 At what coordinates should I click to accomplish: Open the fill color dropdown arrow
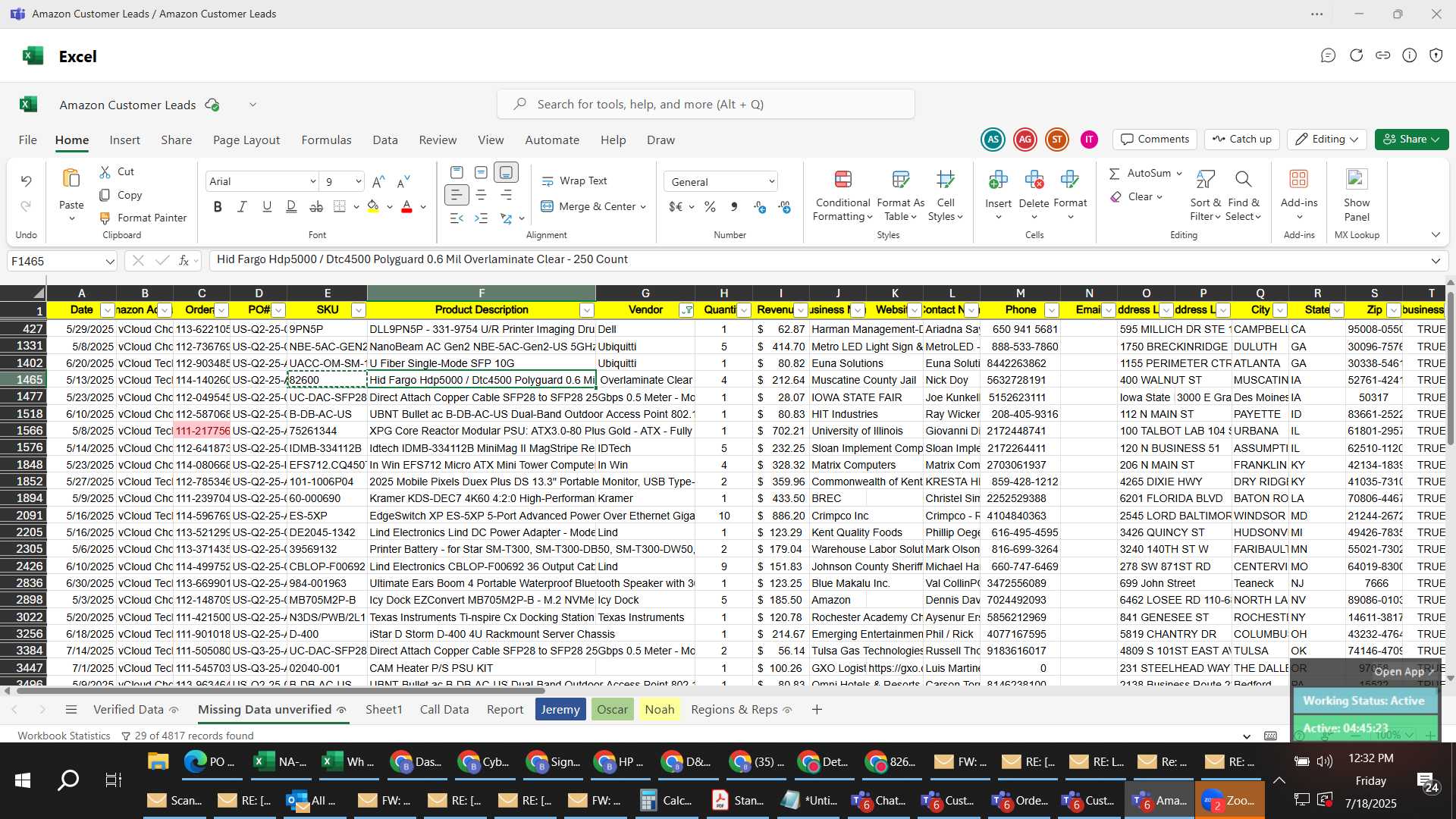390,207
